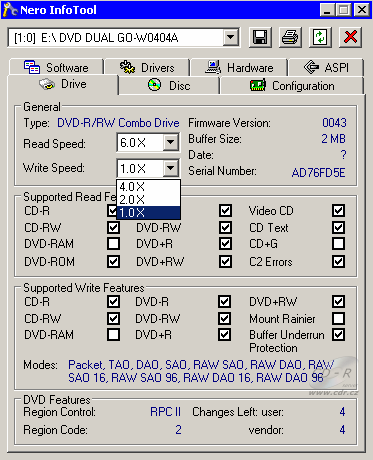
Task: Toggle Mount Rainier checkbox
Action: tap(338, 318)
